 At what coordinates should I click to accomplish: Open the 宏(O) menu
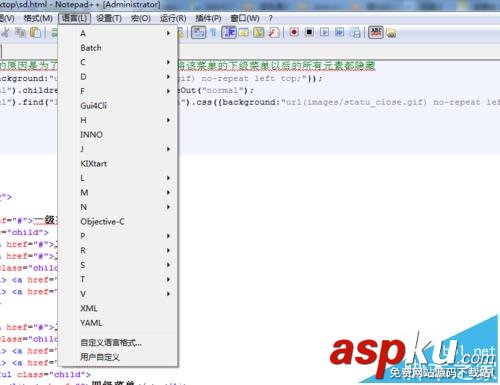(141, 18)
